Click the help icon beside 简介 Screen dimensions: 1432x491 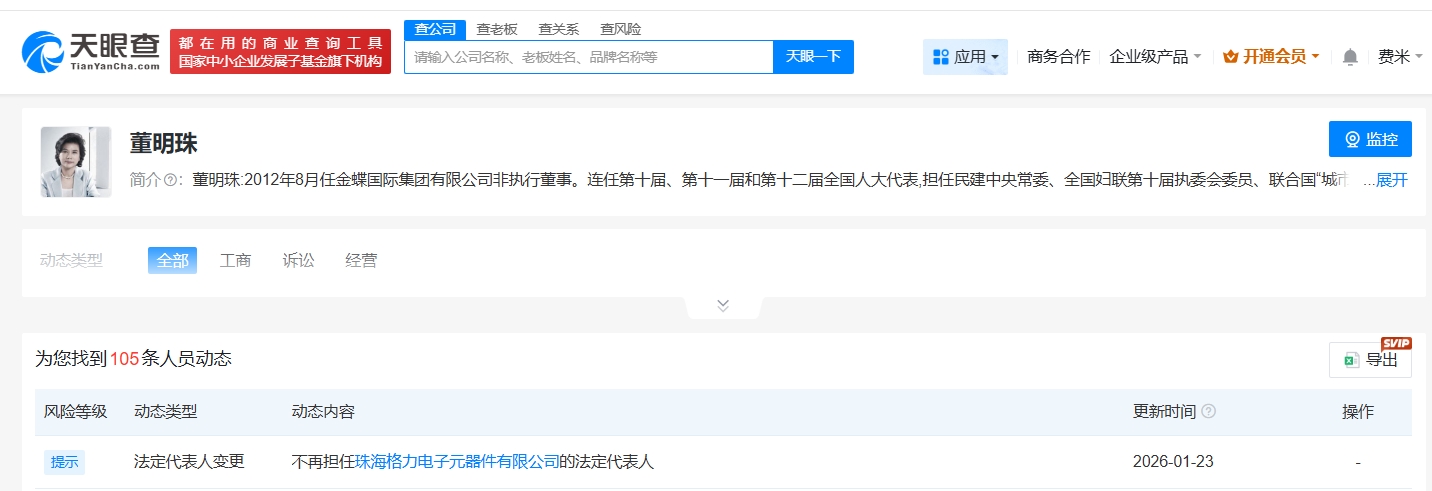pyautogui.click(x=171, y=180)
